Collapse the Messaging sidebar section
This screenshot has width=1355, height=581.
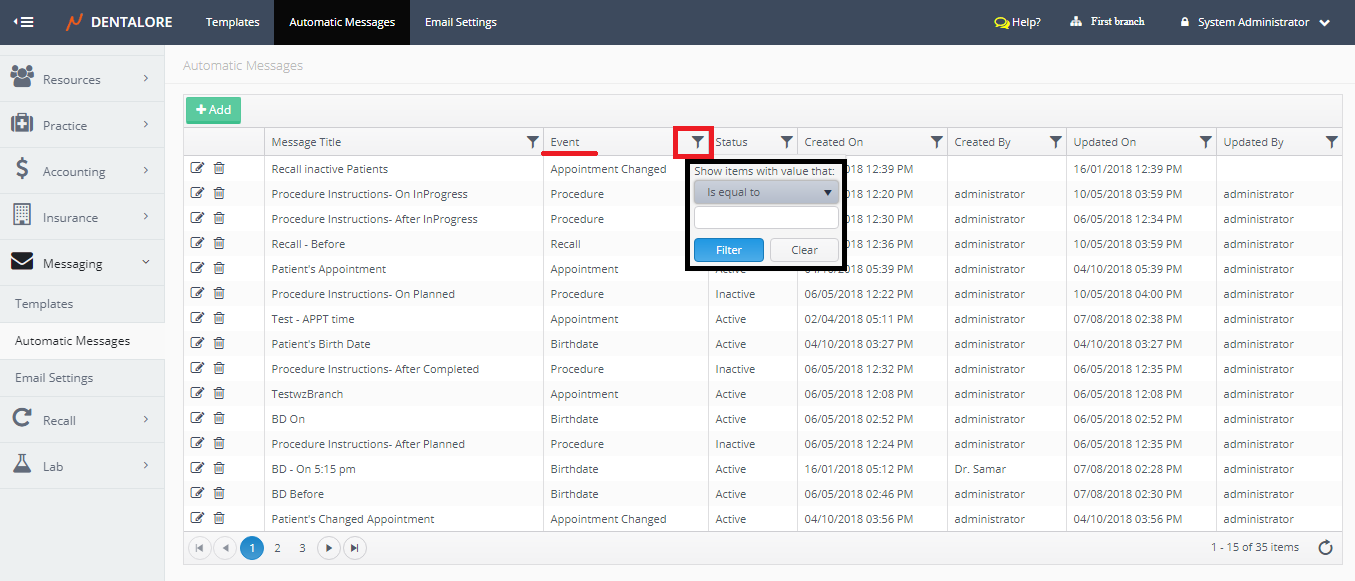point(82,263)
